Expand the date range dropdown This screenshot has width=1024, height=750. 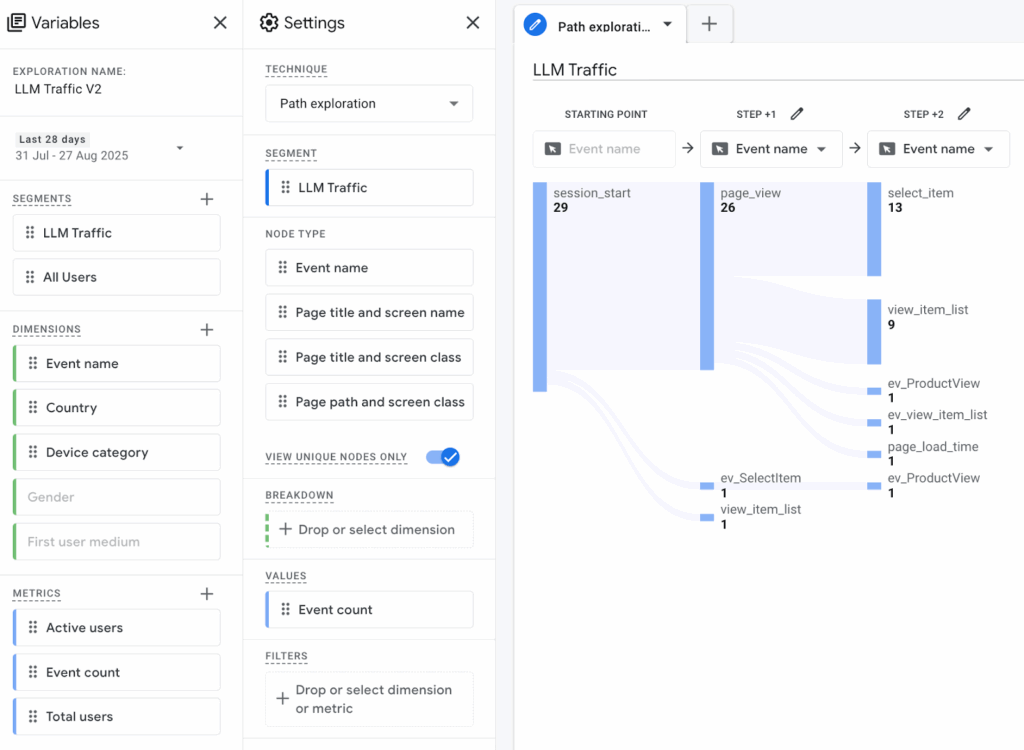click(180, 148)
